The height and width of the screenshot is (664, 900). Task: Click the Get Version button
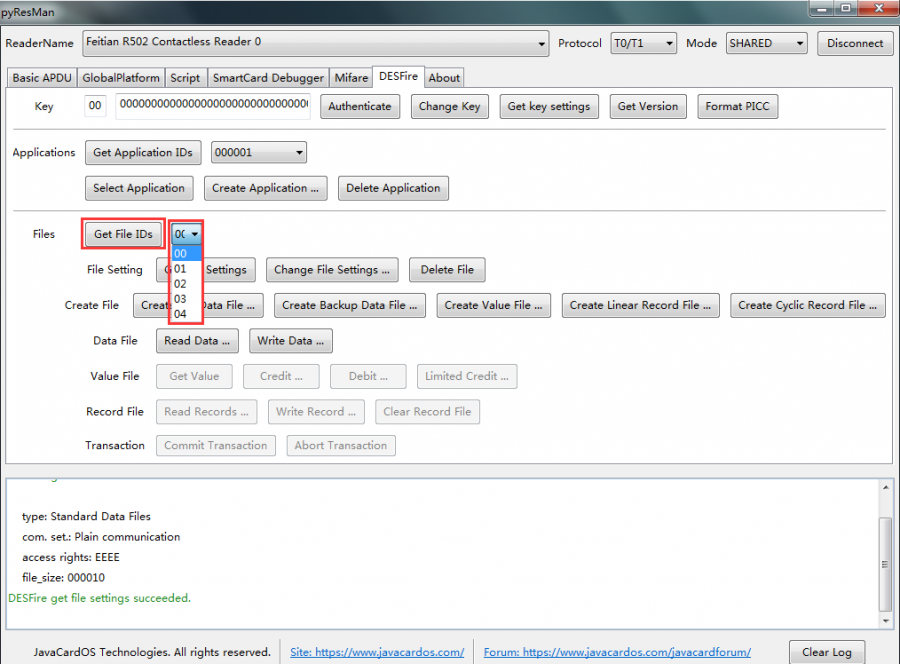[648, 106]
